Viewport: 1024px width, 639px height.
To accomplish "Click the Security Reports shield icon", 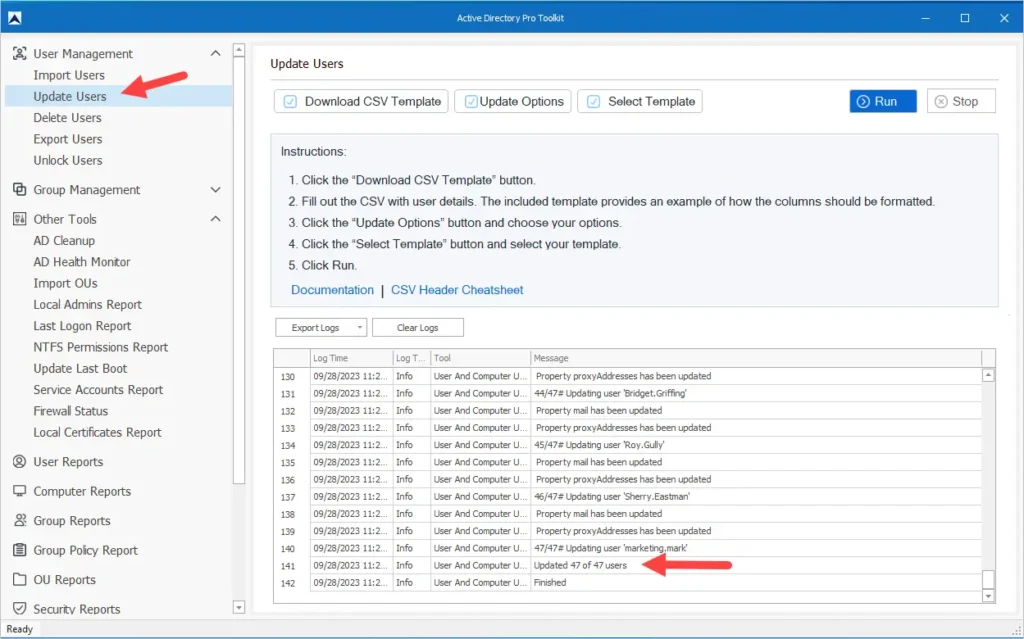I will (20, 608).
